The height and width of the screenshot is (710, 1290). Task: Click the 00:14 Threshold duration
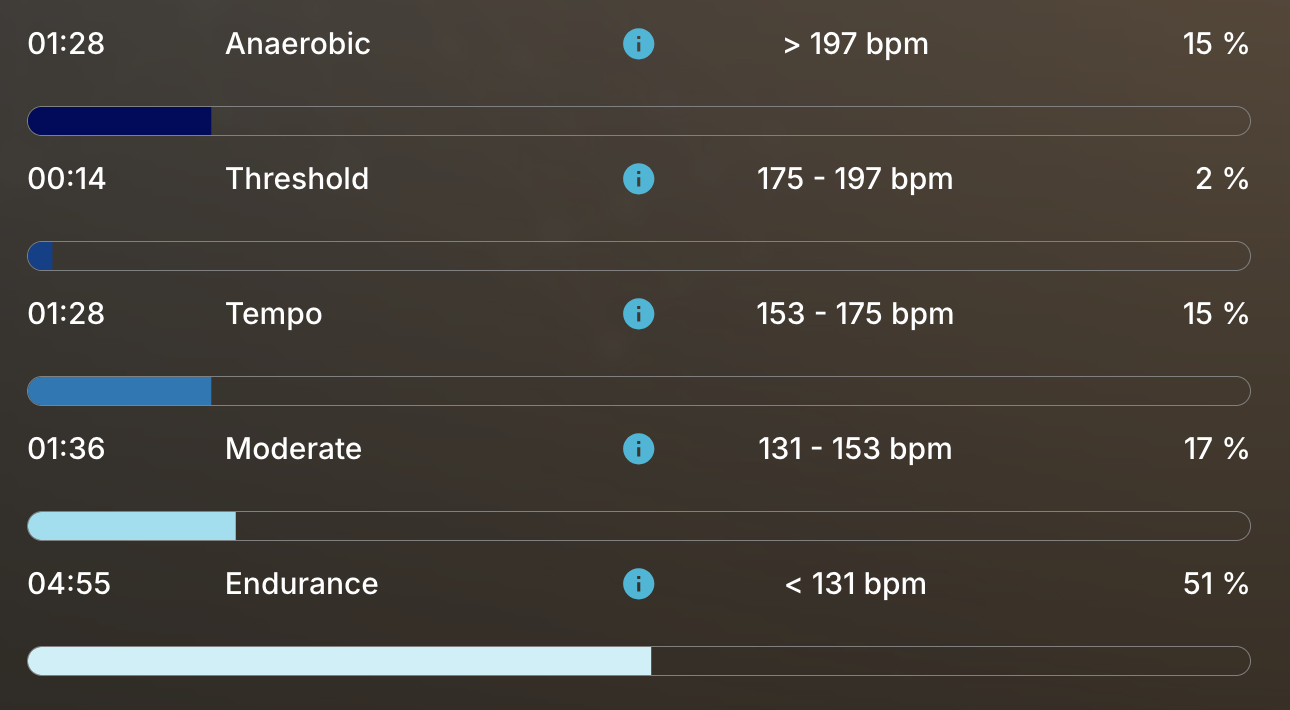click(67, 179)
